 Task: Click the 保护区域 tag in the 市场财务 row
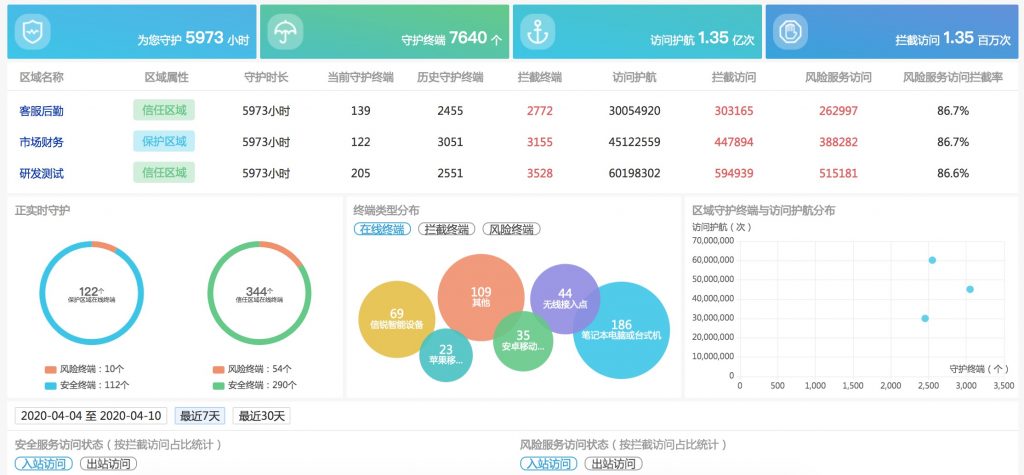click(164, 141)
